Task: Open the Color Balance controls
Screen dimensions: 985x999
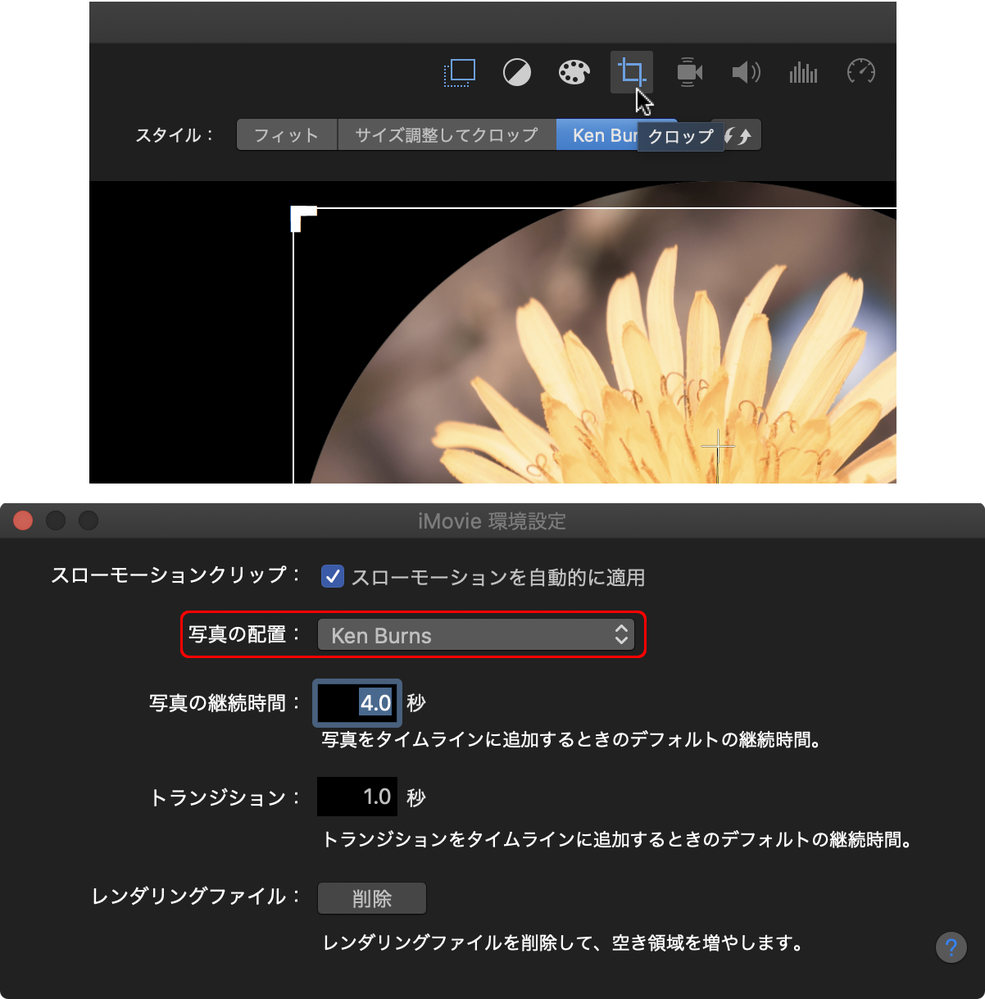Action: pos(517,71)
